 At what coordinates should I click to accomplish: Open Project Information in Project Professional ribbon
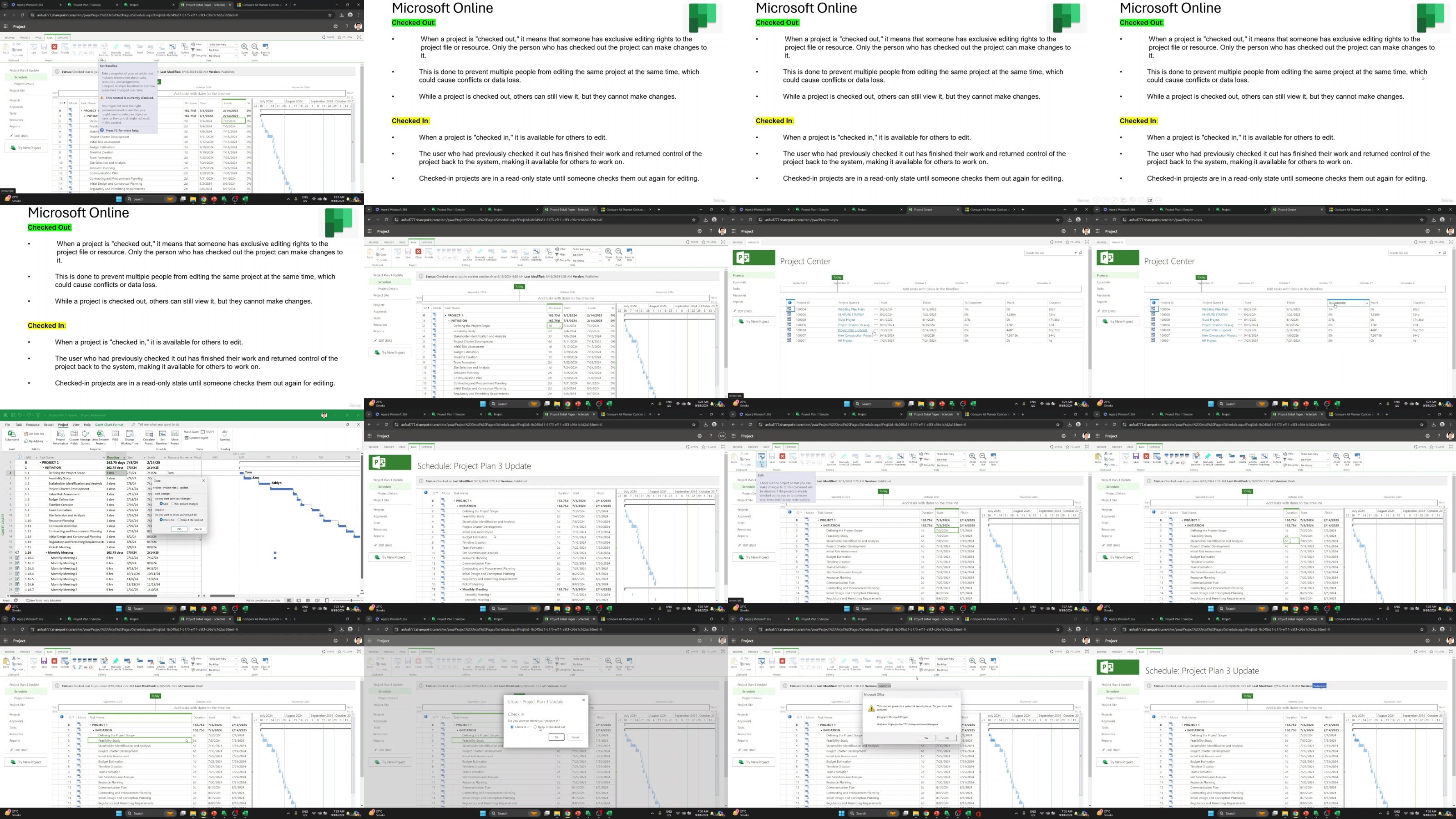60,437
